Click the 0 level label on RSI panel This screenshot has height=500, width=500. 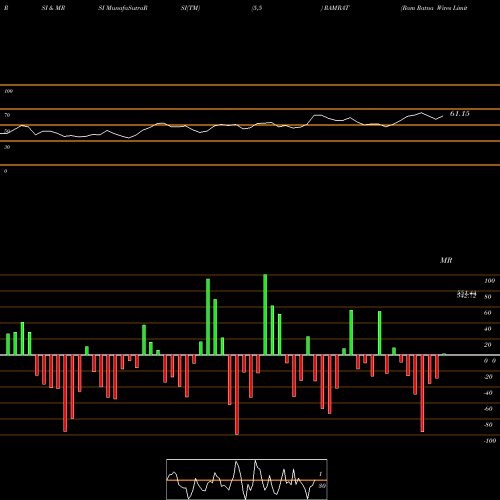click(5, 171)
